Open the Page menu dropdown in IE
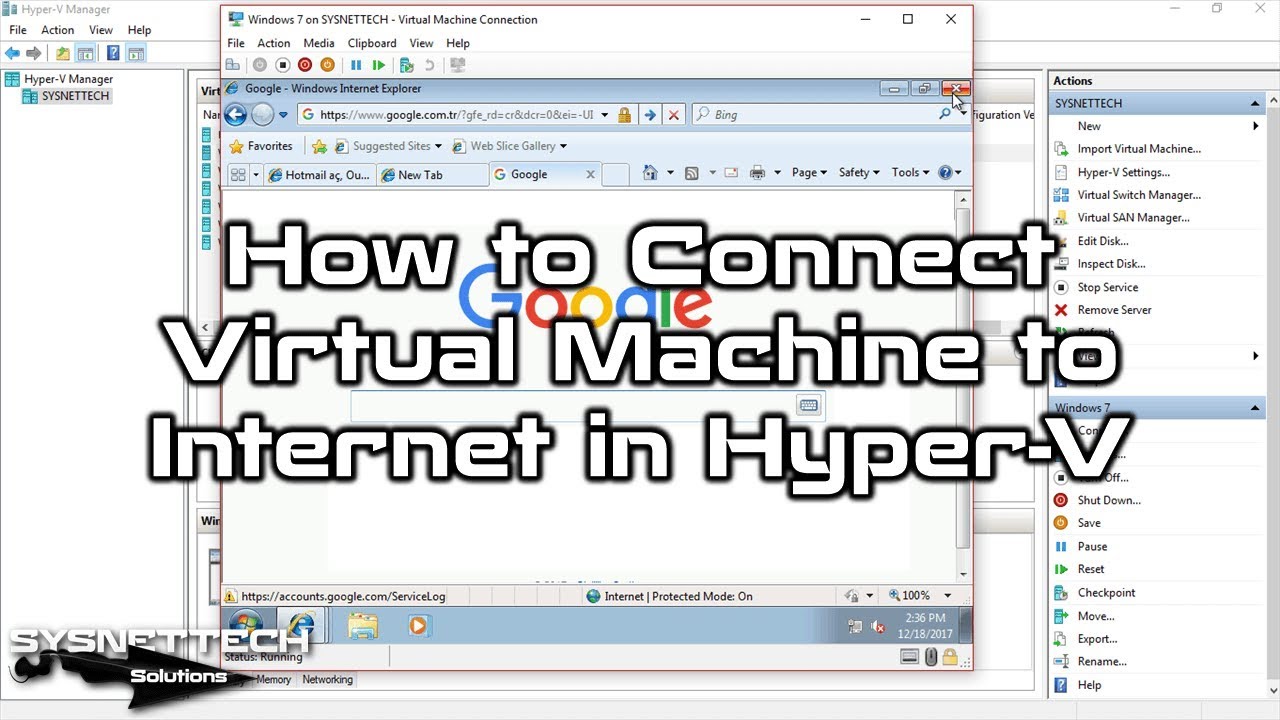The width and height of the screenshot is (1280, 720). coord(809,173)
